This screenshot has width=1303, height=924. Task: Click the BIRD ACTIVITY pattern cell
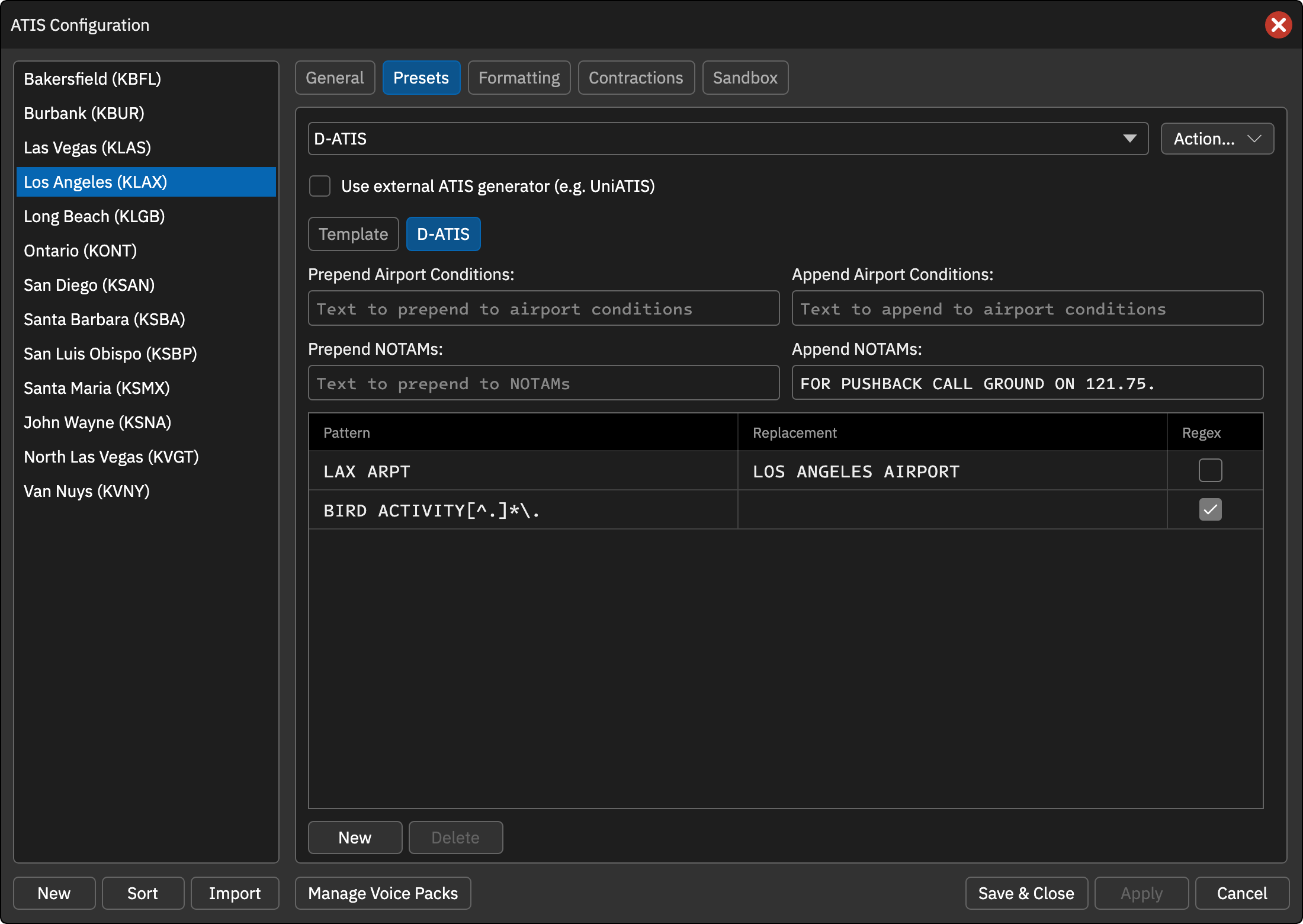point(523,510)
